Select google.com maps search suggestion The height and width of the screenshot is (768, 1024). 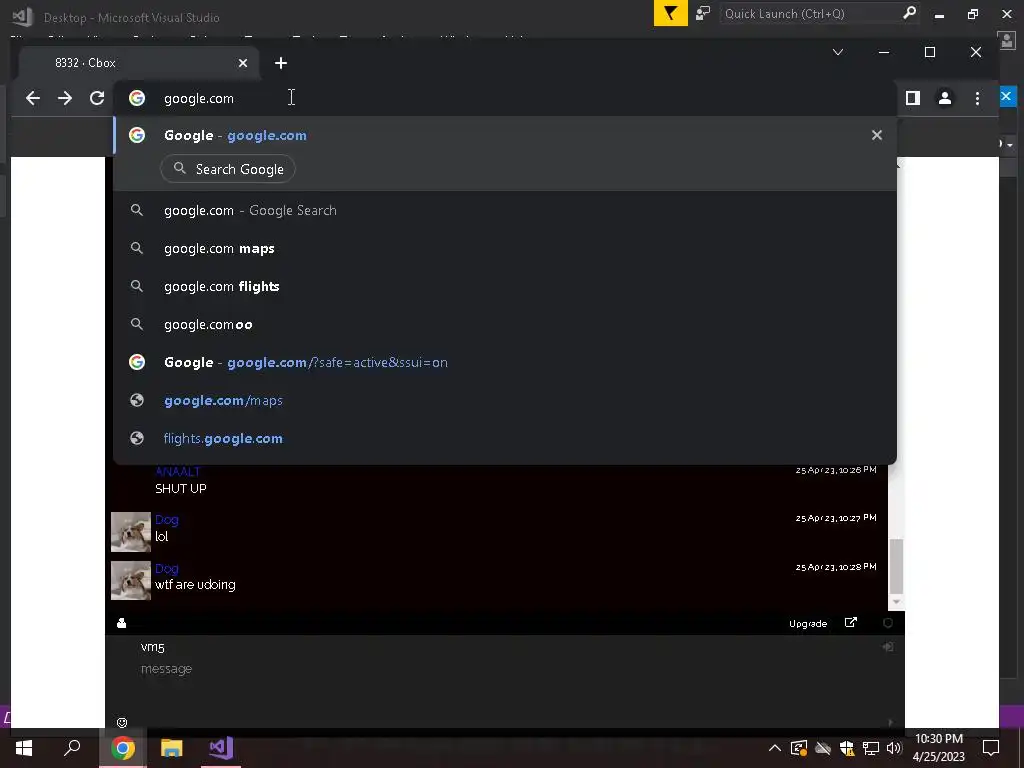tap(505, 248)
